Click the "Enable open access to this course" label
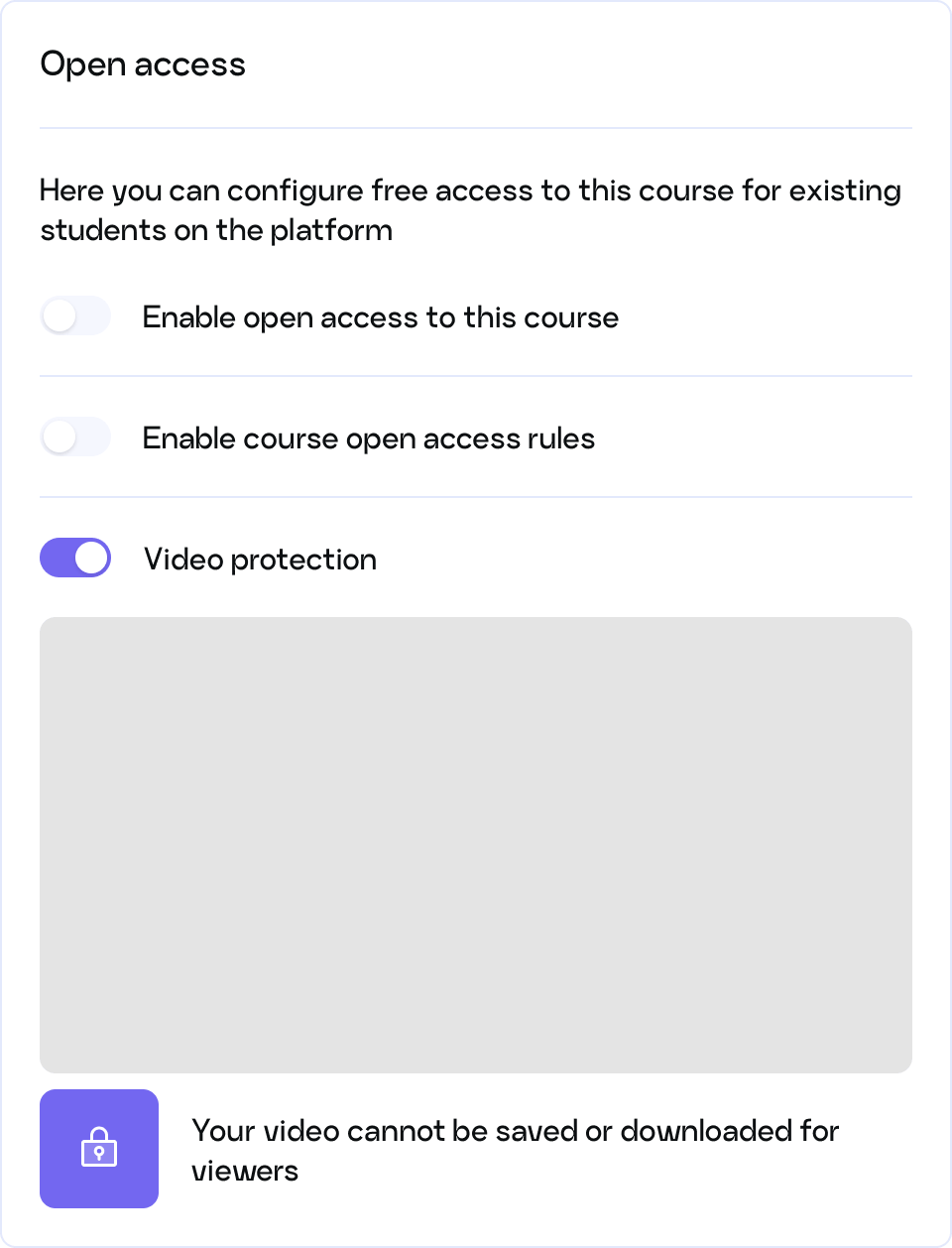Screen dimensions: 952x1248 (x=380, y=317)
